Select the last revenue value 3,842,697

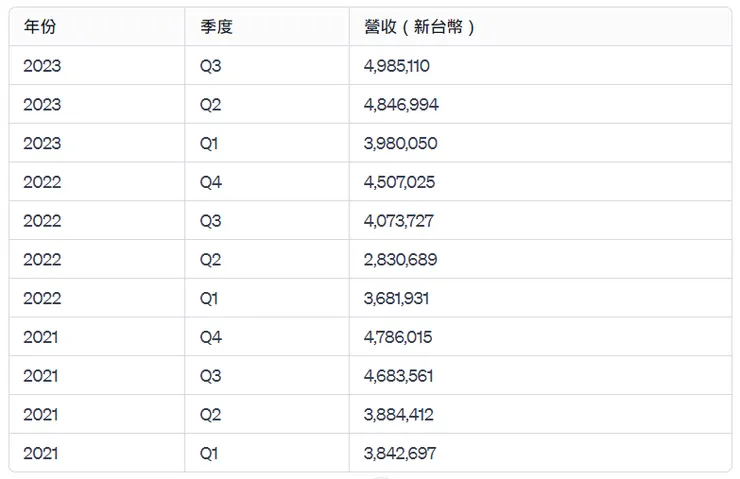pyautogui.click(x=400, y=453)
